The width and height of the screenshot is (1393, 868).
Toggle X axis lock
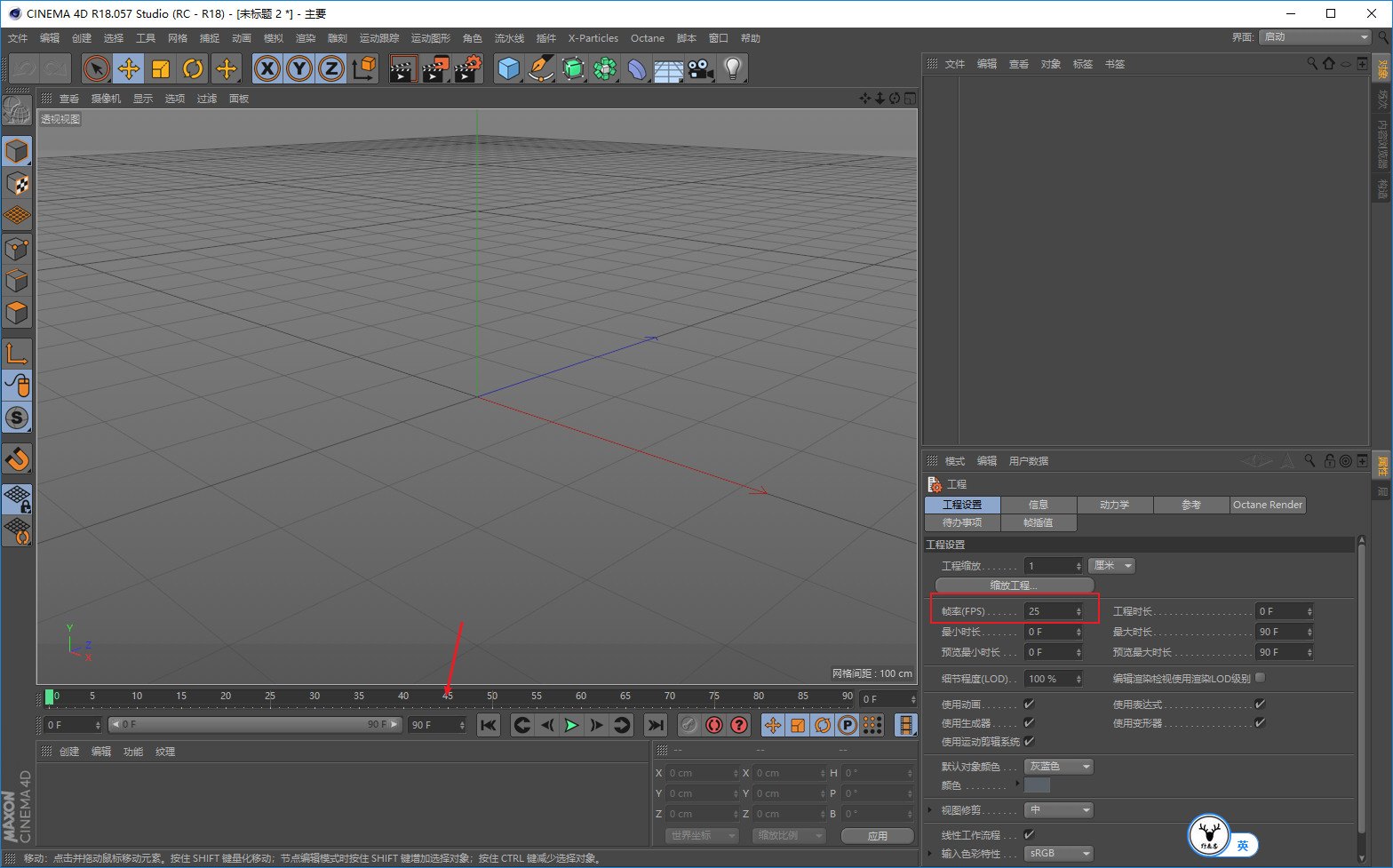click(x=267, y=68)
